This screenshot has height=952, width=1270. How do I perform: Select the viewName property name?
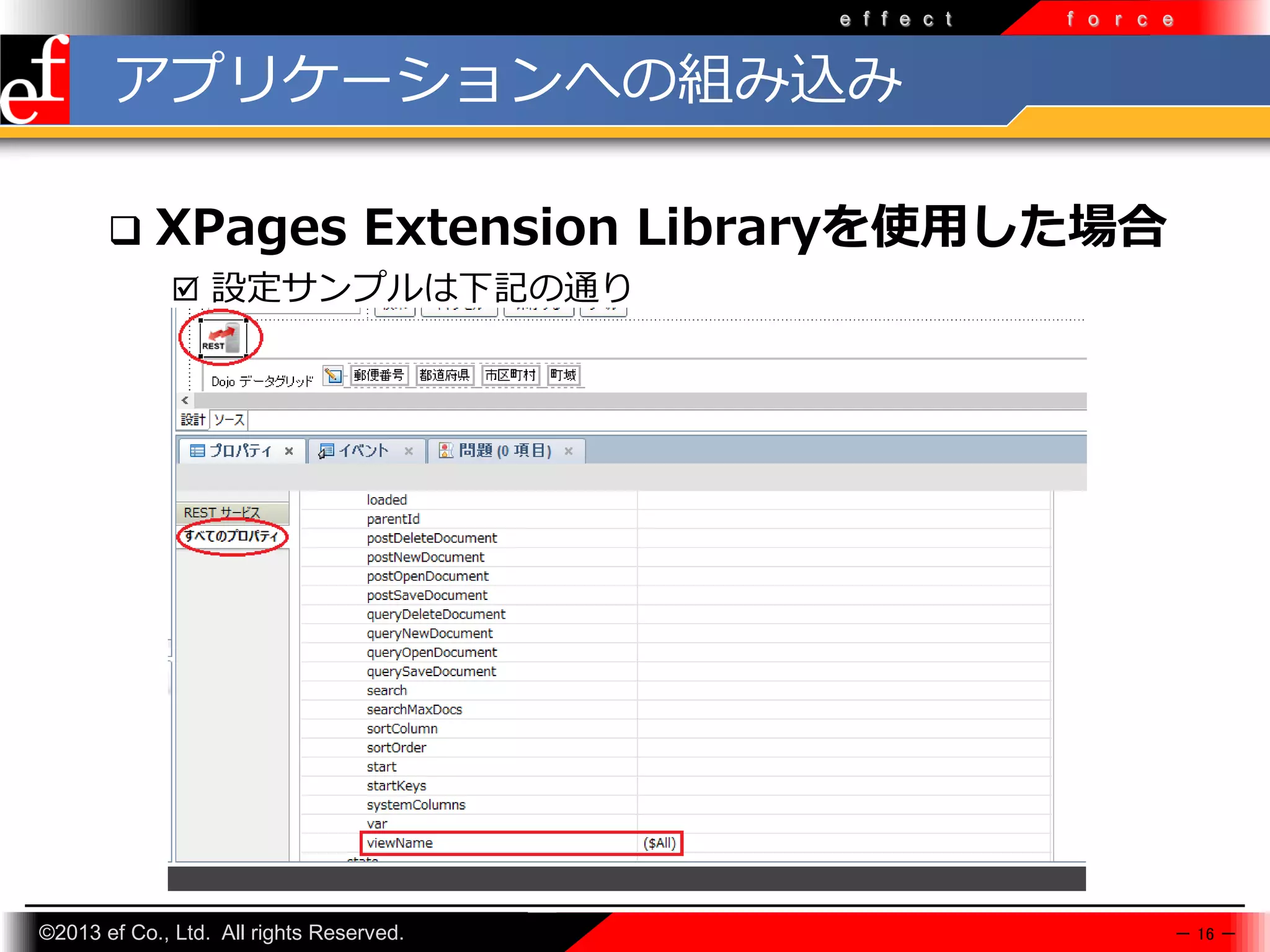[399, 843]
